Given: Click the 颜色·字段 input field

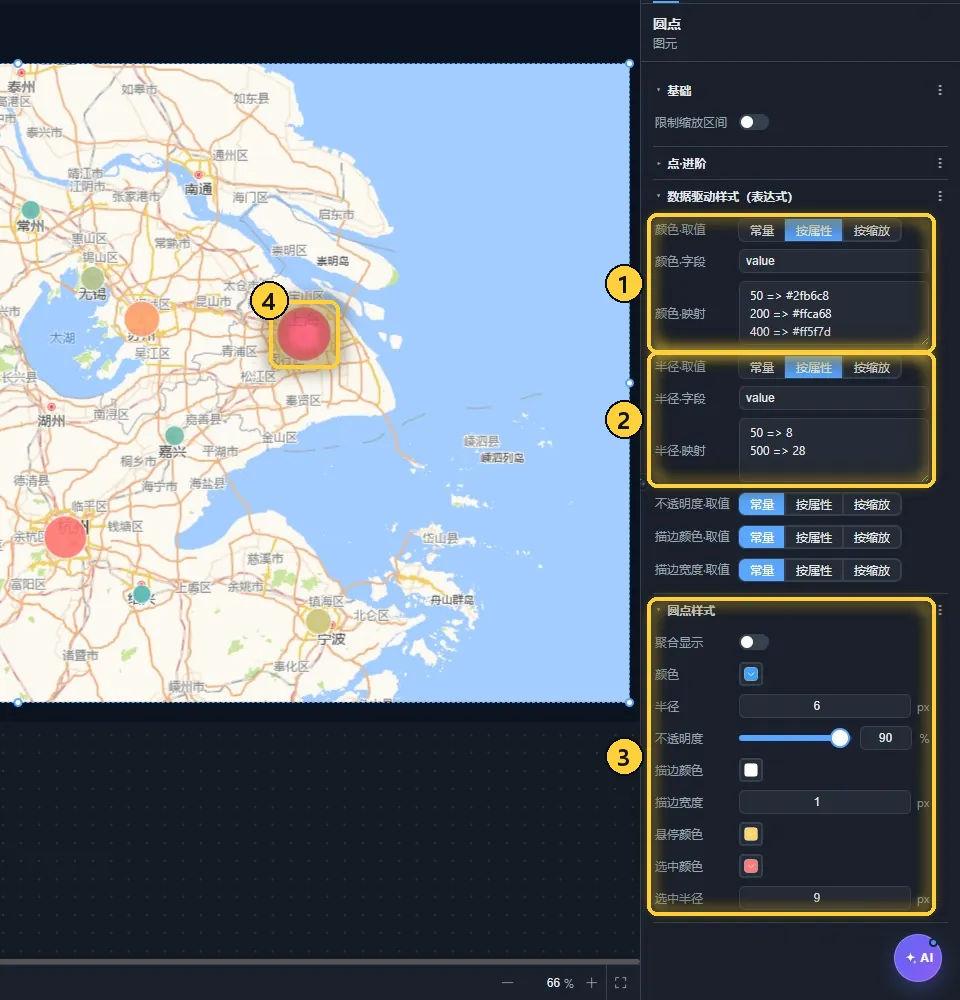Looking at the screenshot, I should [x=833, y=261].
